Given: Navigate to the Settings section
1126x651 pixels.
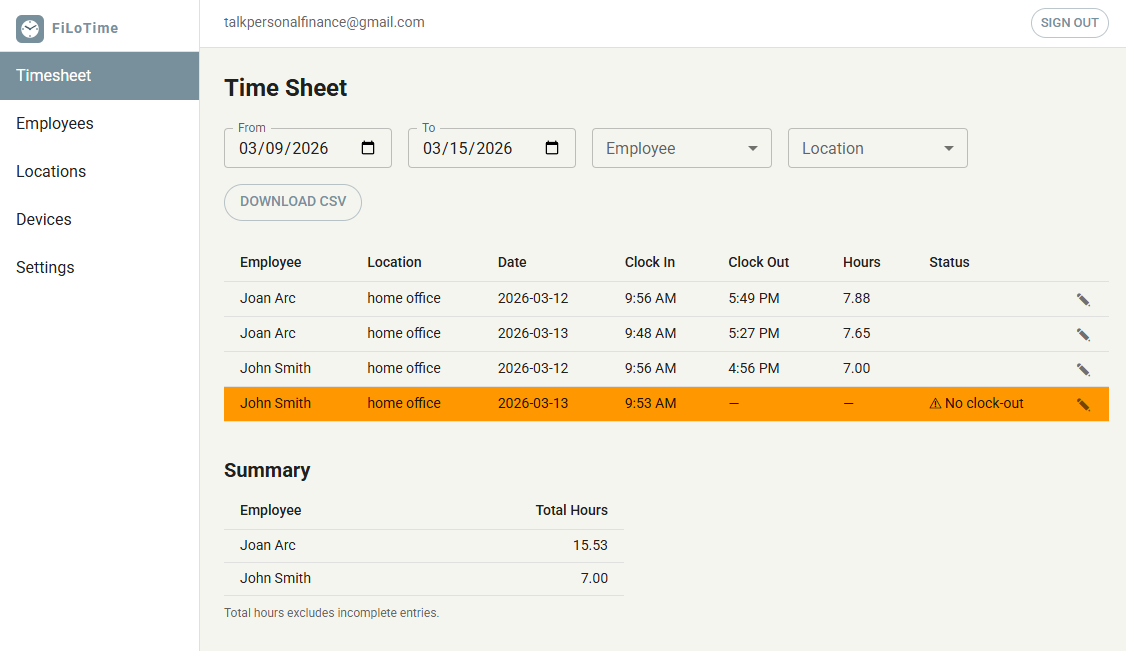Looking at the screenshot, I should (45, 267).
